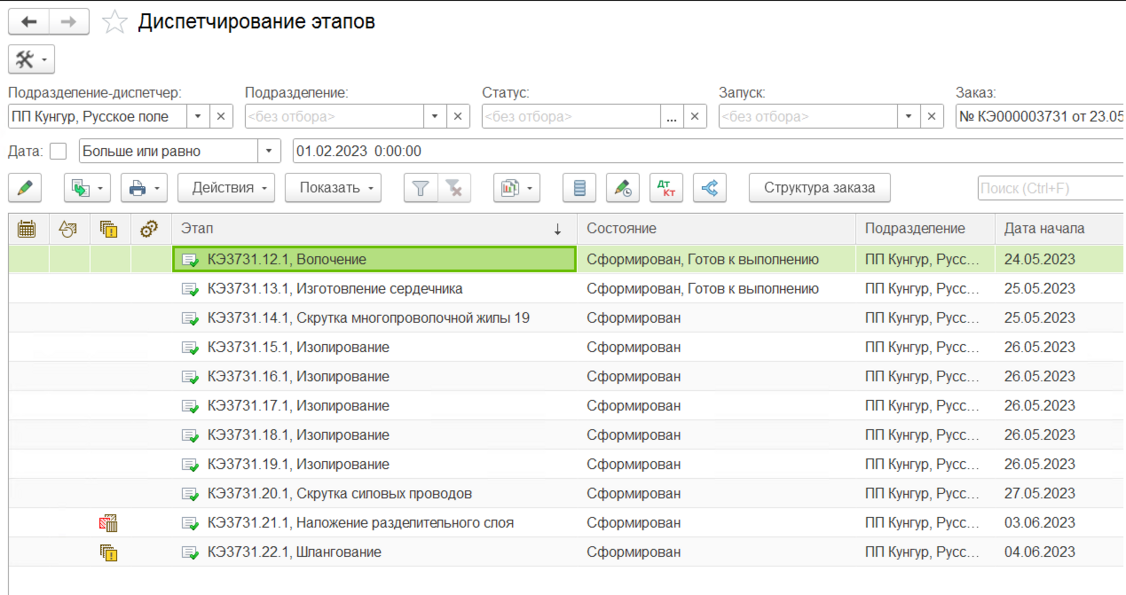Select row КЭ3731.15.1, Изолирование
1126x595 pixels.
(566, 347)
